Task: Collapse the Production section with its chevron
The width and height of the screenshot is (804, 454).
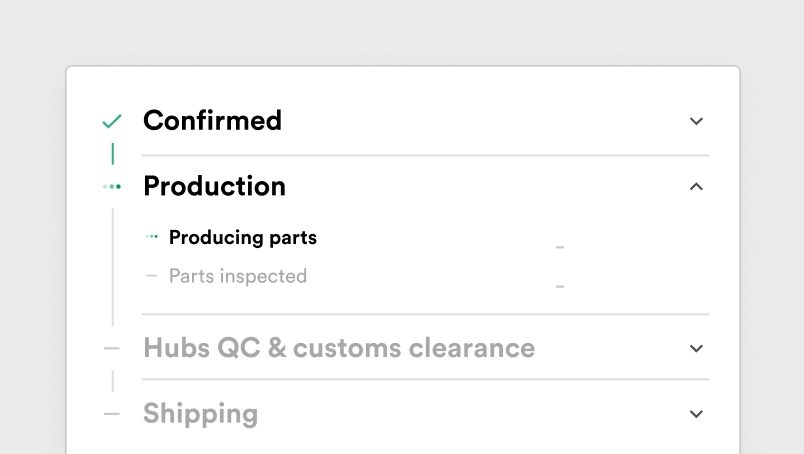Action: pyautogui.click(x=697, y=186)
